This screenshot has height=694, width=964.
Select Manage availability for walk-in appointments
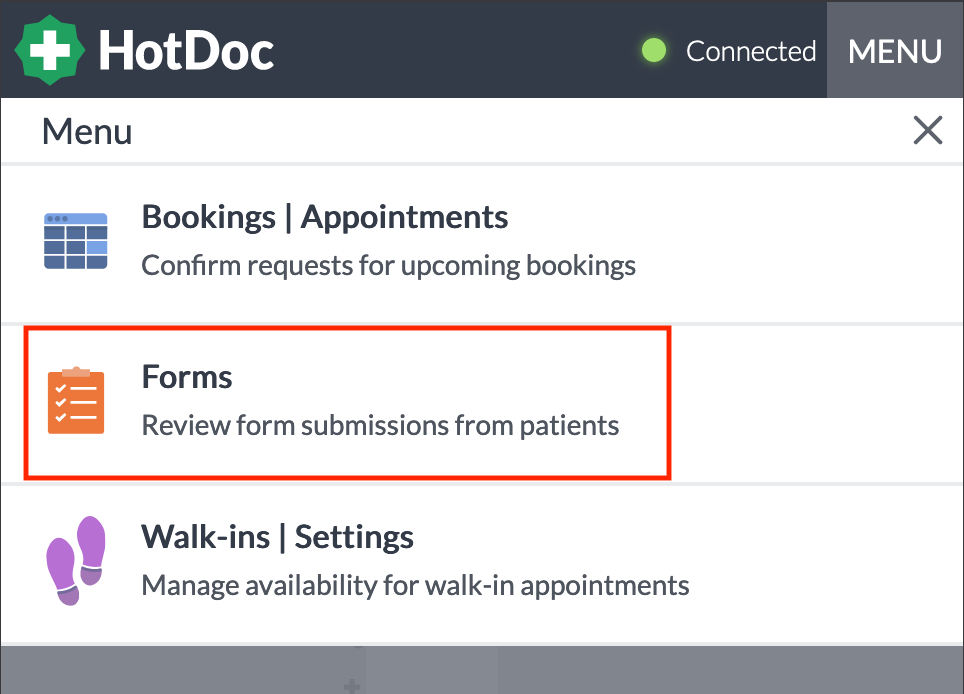[416, 585]
